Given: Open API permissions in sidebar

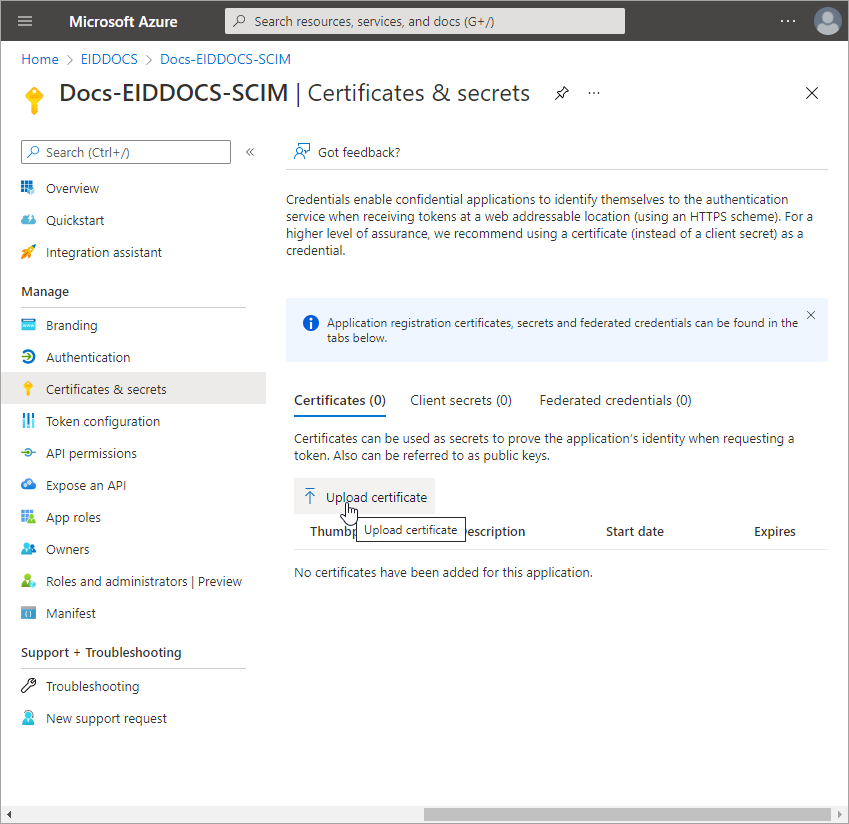Looking at the screenshot, I should 91,453.
